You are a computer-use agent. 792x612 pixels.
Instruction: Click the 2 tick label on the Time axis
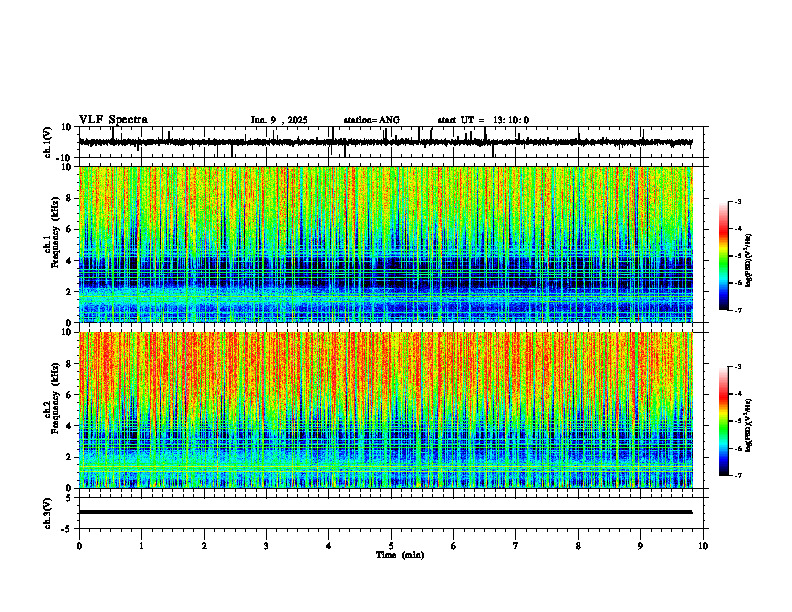click(x=204, y=546)
